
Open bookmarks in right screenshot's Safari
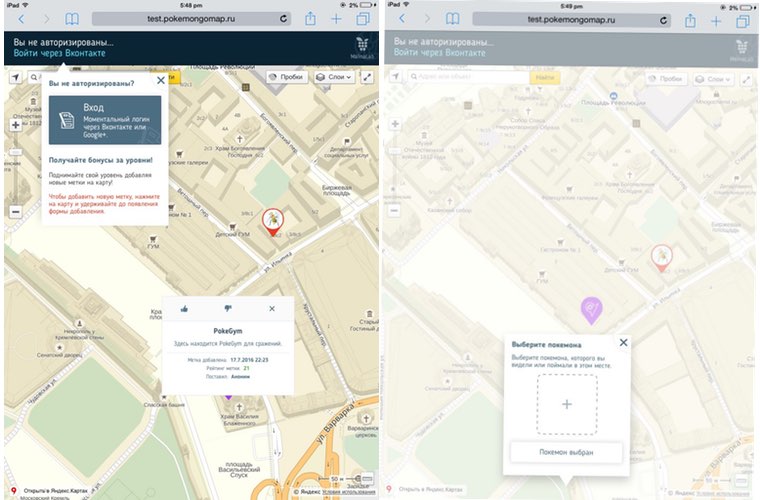[452, 19]
